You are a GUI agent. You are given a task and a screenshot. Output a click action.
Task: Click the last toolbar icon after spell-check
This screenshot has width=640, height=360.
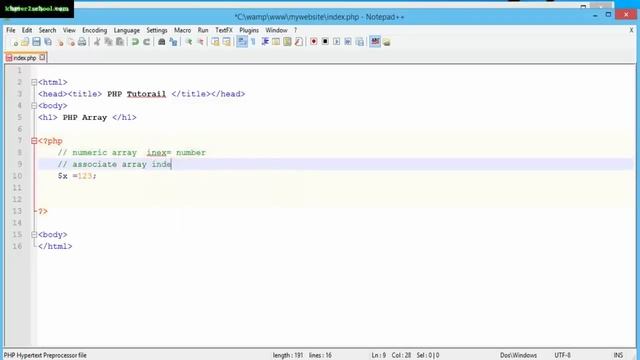pyautogui.click(x=387, y=42)
